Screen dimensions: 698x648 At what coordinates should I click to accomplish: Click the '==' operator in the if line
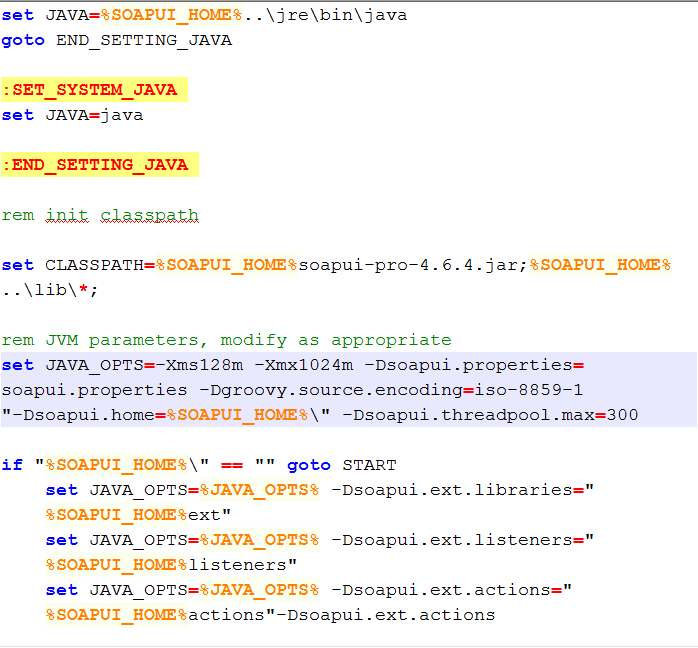point(232,466)
